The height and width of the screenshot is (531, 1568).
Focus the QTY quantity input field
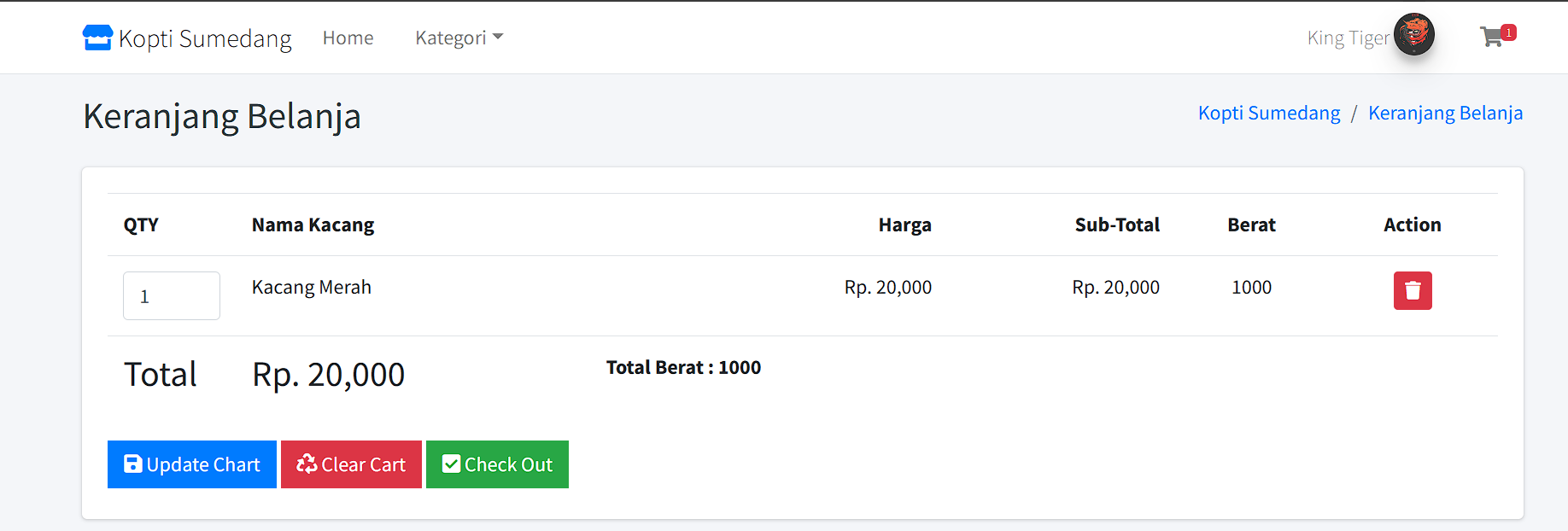coord(172,296)
